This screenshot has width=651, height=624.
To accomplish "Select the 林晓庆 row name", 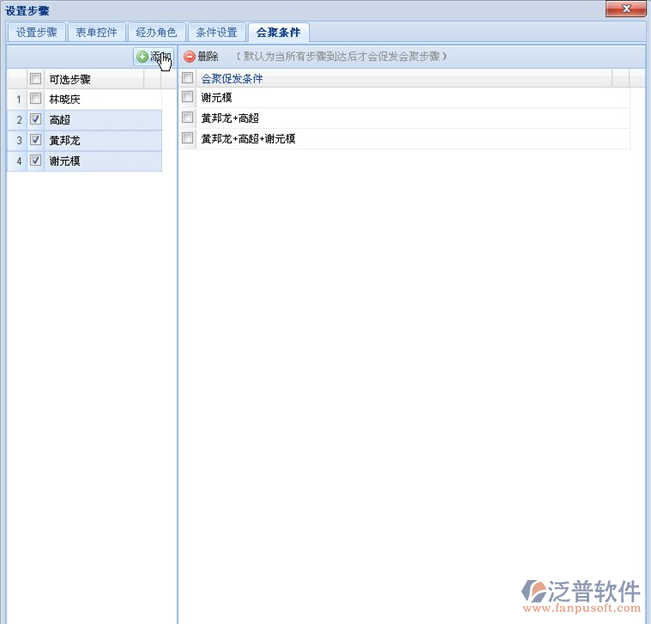I will click(68, 99).
